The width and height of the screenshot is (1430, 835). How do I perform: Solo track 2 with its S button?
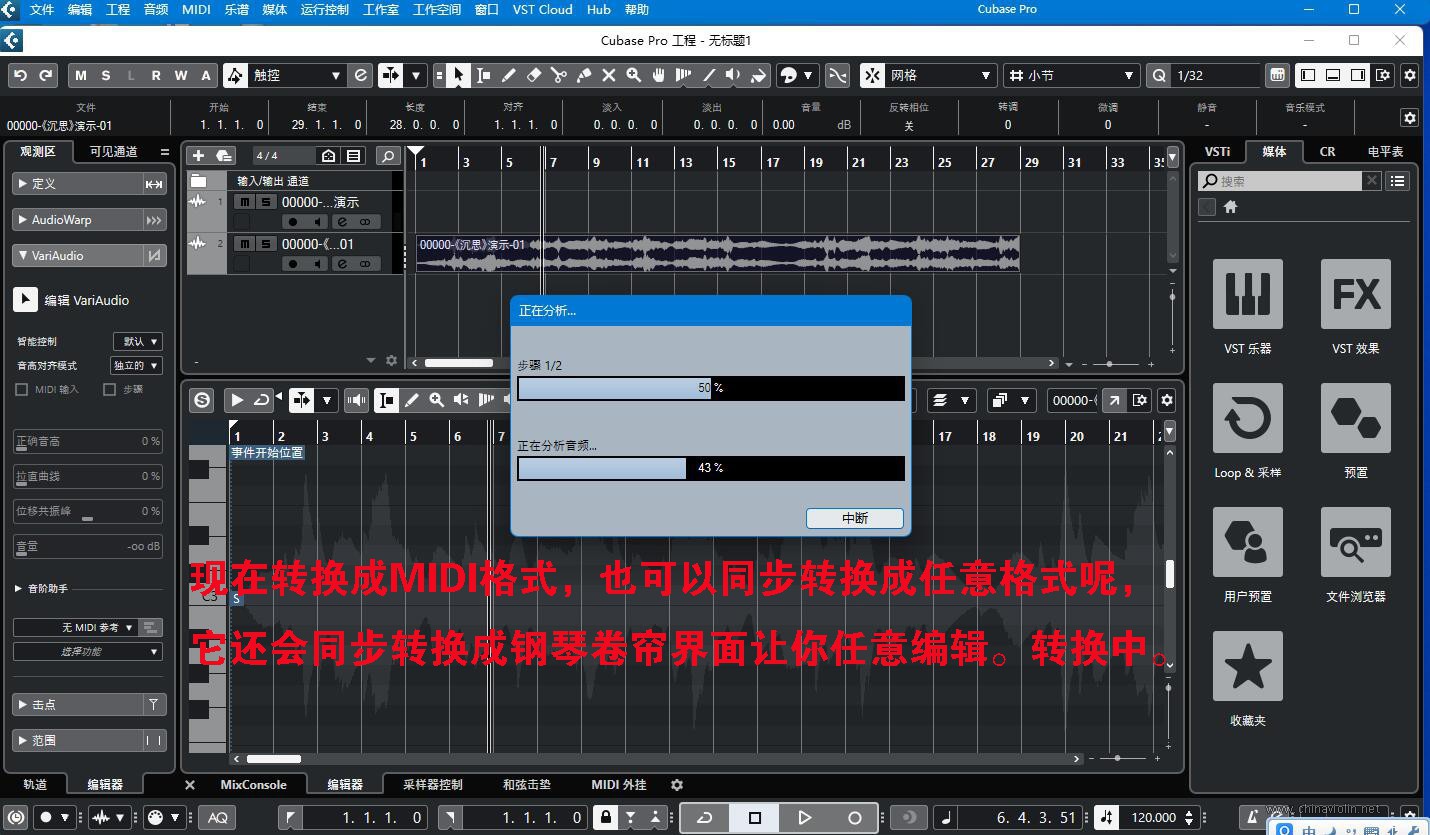(265, 244)
